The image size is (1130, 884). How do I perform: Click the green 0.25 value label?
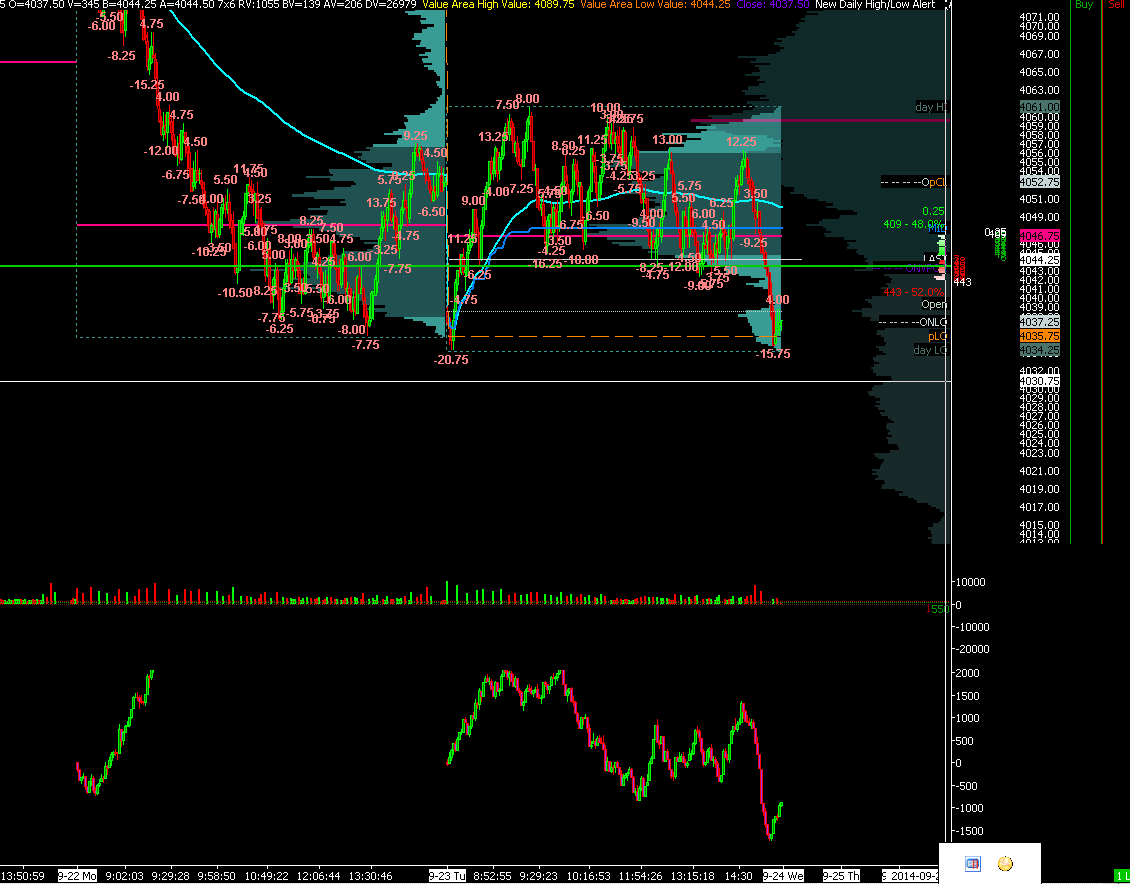(x=933, y=211)
